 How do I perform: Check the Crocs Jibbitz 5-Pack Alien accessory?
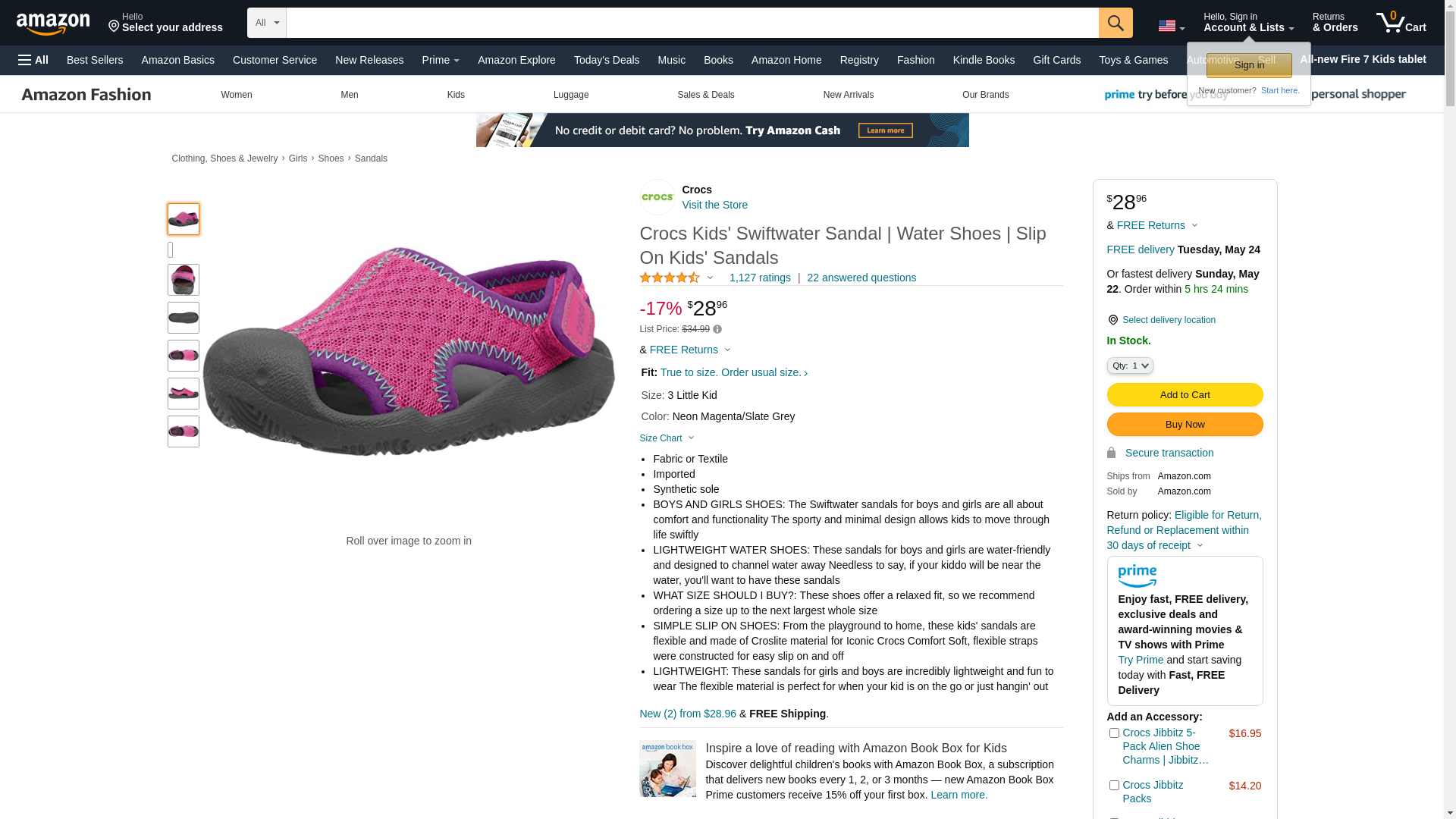1114,733
